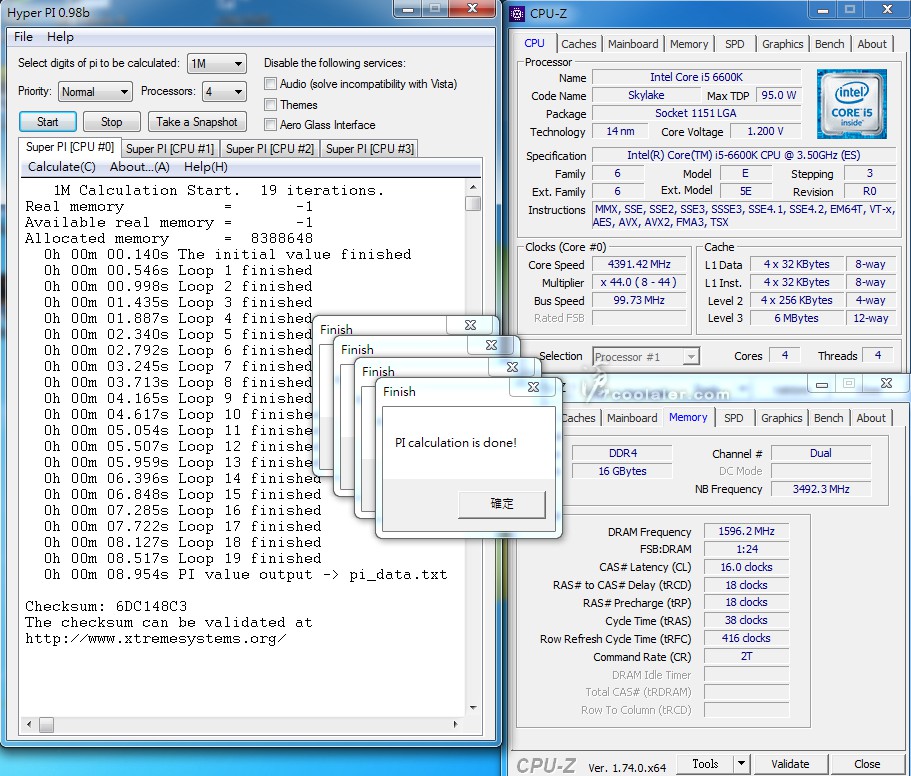Click the Stop button in Hyper PI

click(x=112, y=122)
